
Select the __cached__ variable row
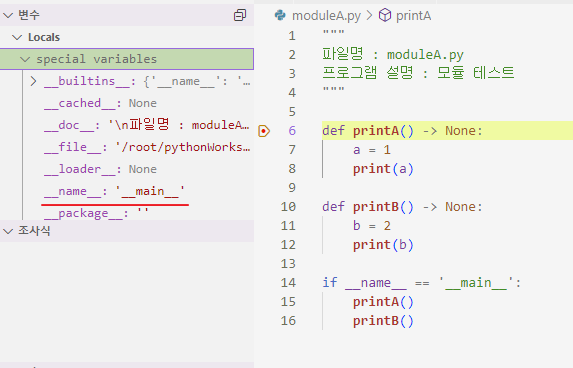pos(127,103)
